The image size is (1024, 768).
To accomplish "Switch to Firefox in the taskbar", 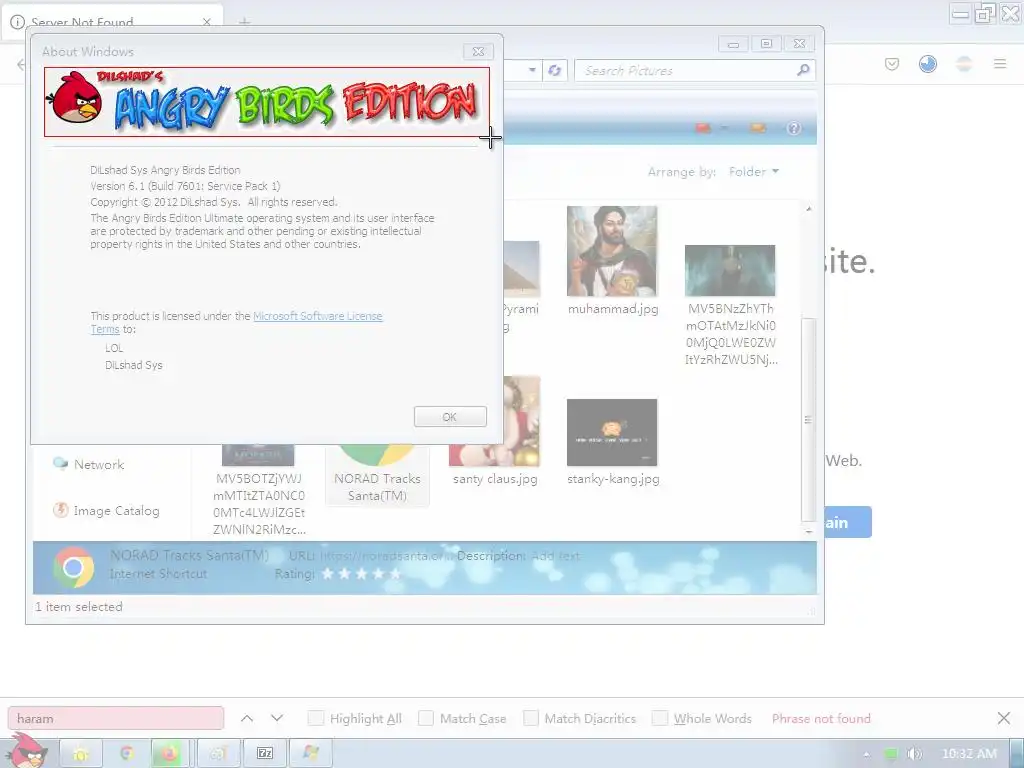I will [170, 754].
